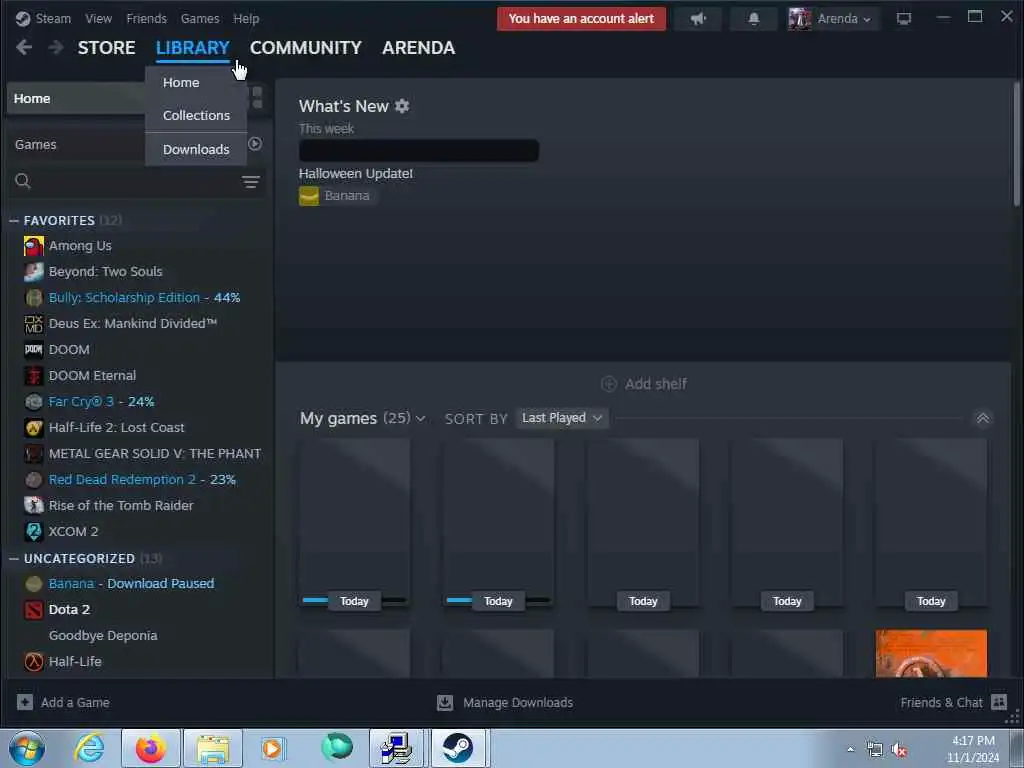The height and width of the screenshot is (768, 1024).
Task: Open What's New settings gear
Action: pos(402,106)
